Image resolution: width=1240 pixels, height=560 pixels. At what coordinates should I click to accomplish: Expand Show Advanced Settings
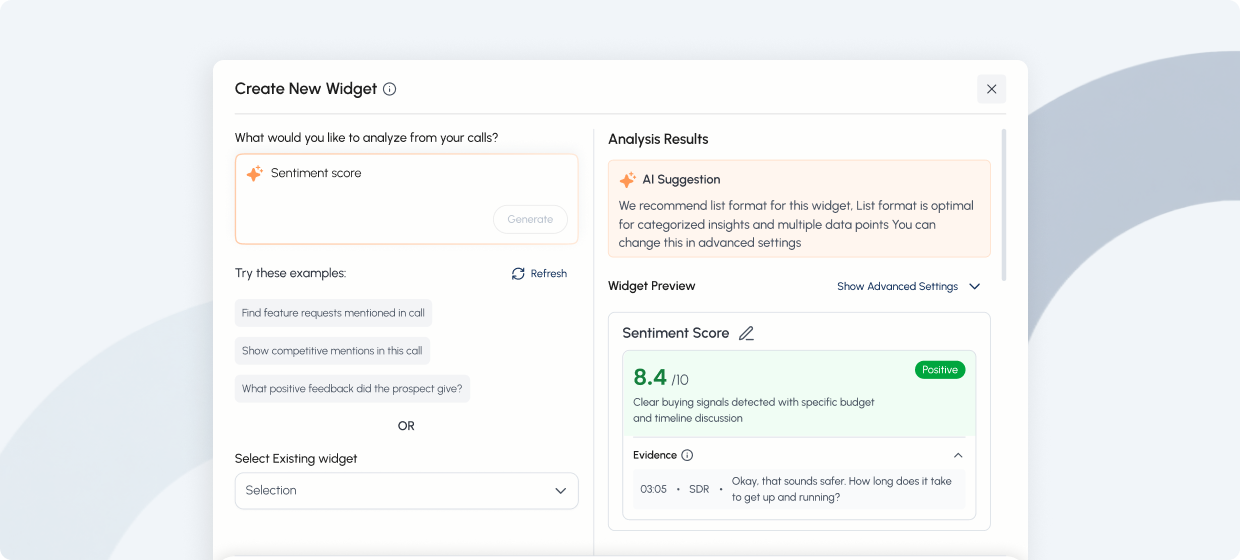click(x=909, y=287)
